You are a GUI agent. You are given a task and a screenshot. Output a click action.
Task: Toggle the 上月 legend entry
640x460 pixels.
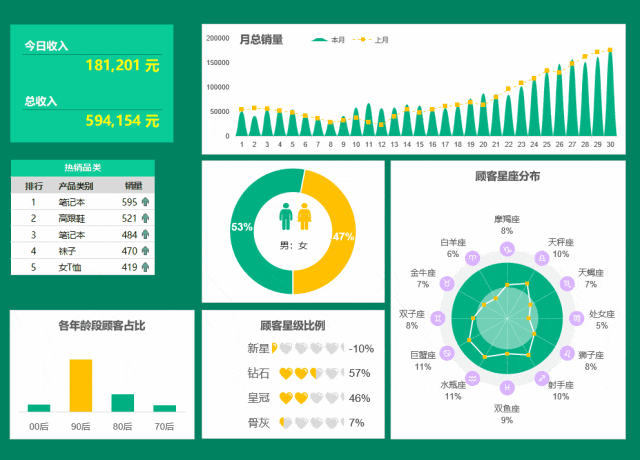(373, 40)
